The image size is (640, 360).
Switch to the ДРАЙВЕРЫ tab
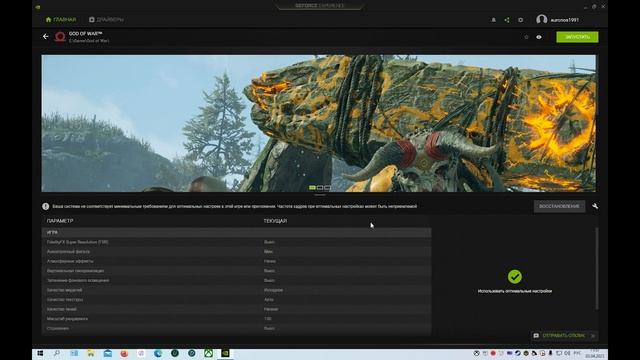pos(106,20)
